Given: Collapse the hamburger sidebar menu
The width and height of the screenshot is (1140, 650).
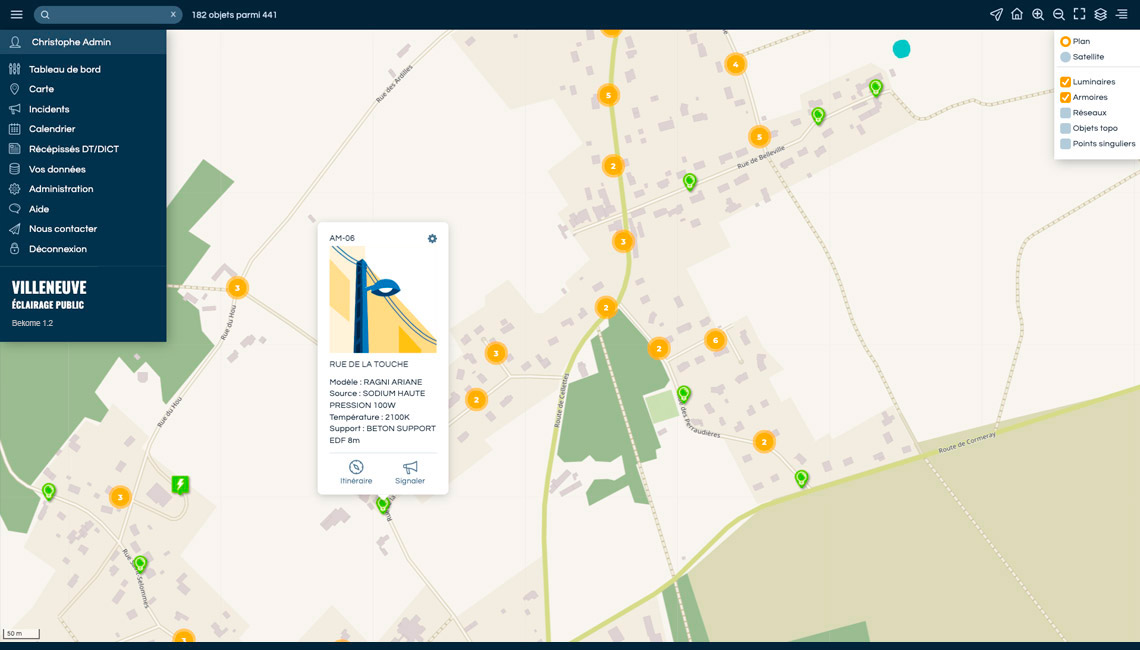Looking at the screenshot, I should 16,15.
